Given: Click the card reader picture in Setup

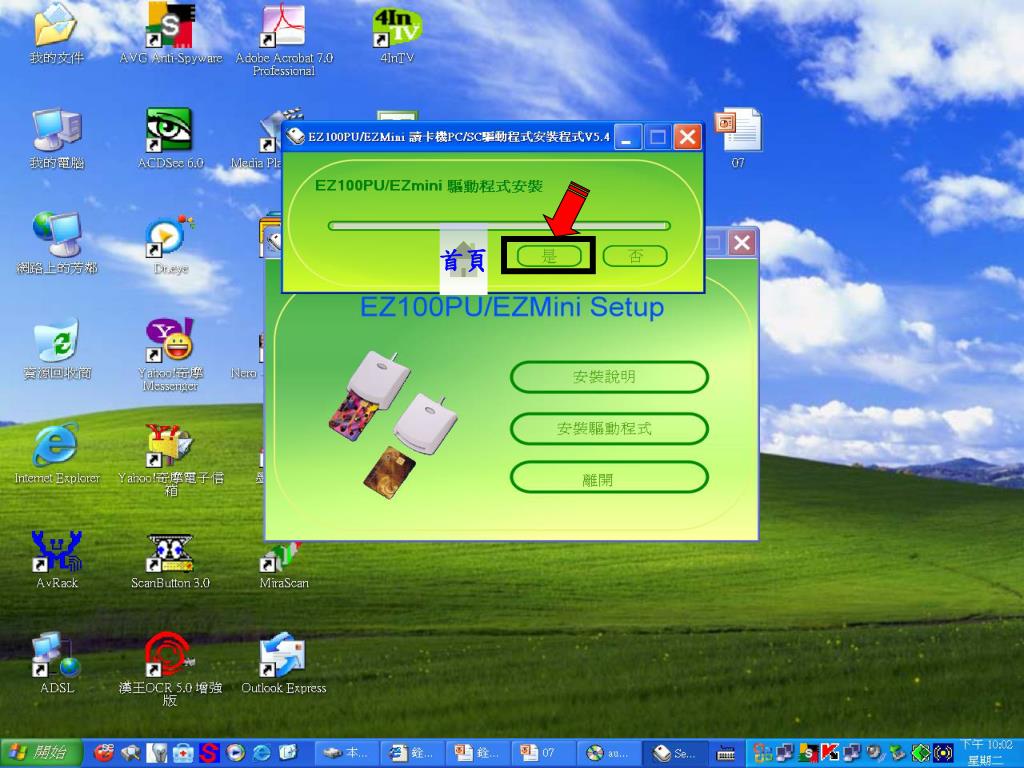Looking at the screenshot, I should (x=393, y=424).
